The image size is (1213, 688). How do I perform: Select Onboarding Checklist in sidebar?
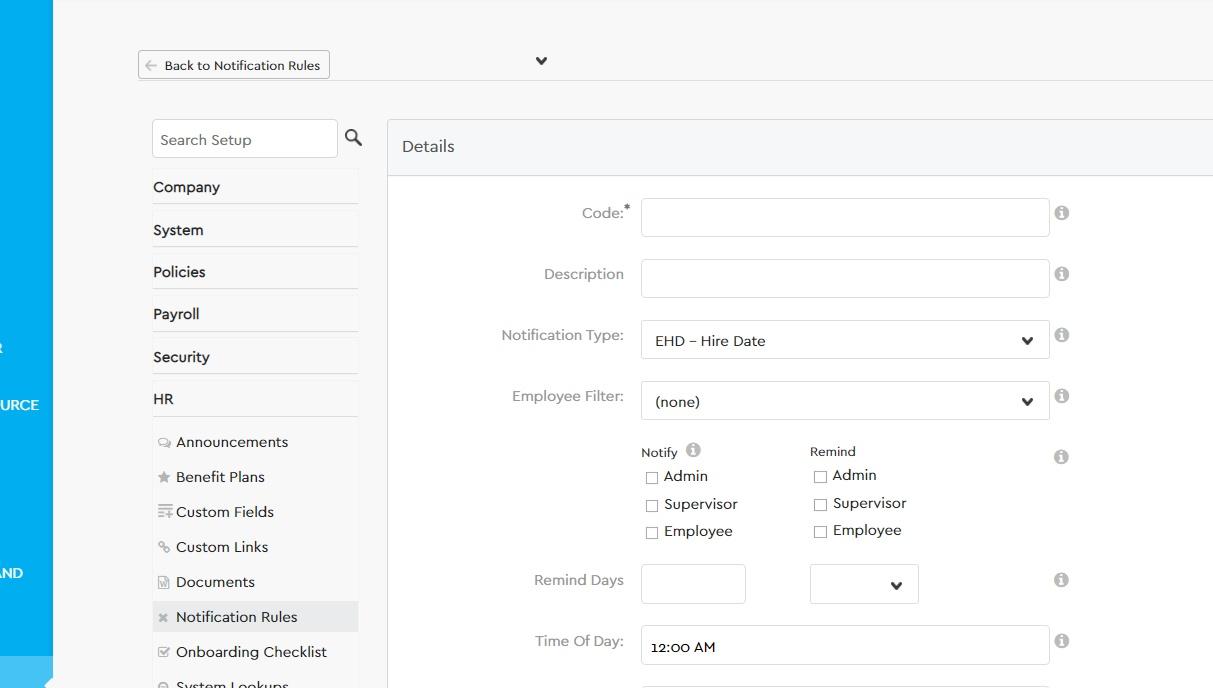(251, 652)
